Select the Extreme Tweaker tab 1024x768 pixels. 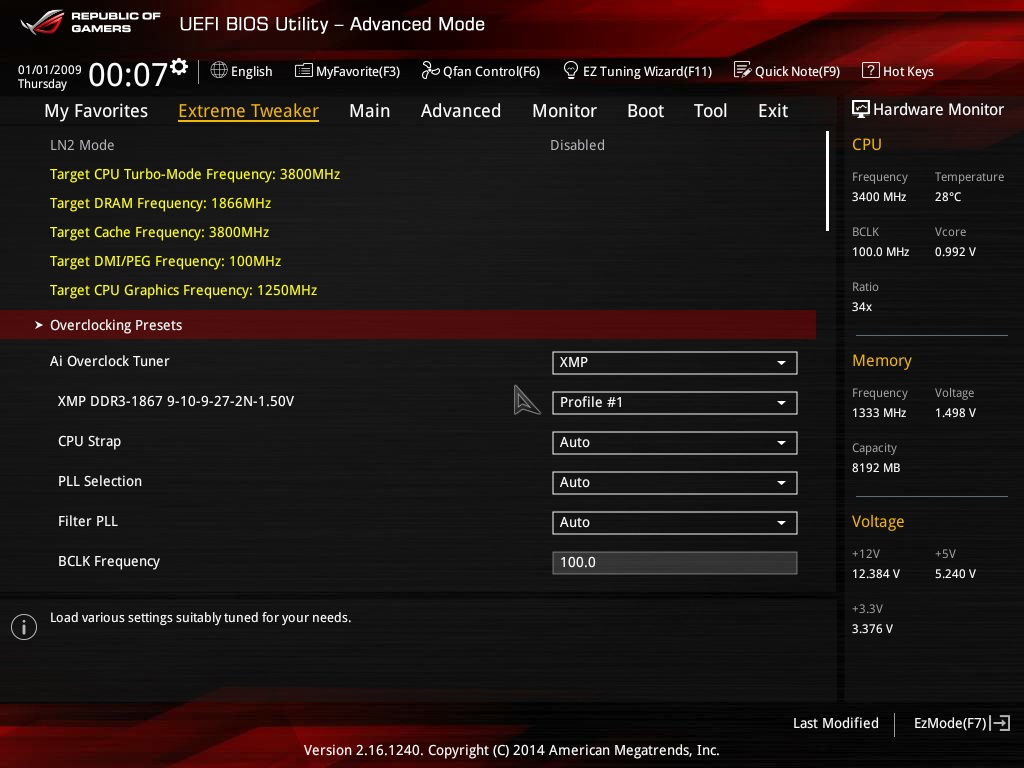(248, 111)
